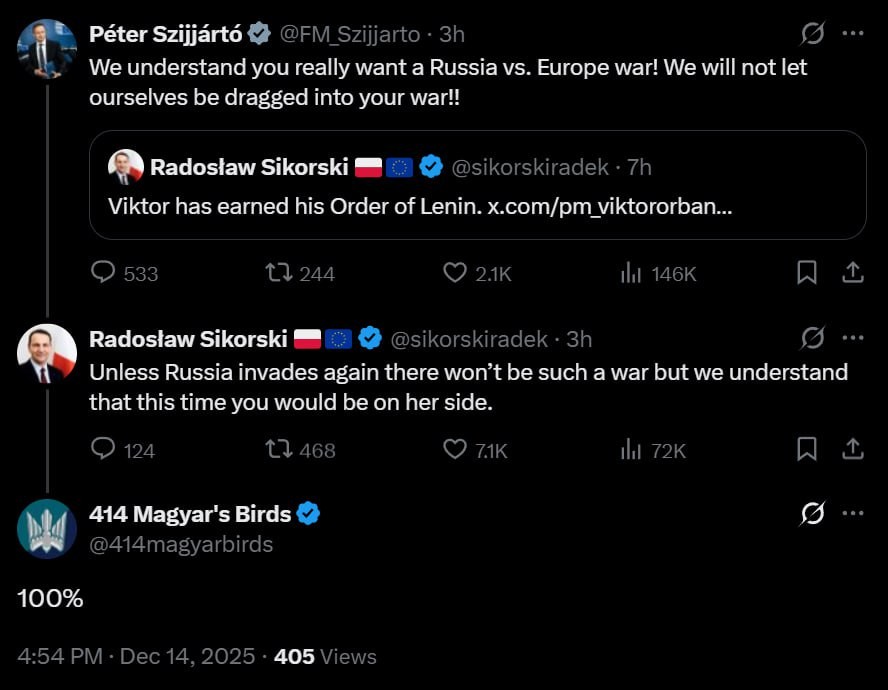This screenshot has height=690, width=888.
Task: Bookmark Péter Szijjártó's tweet
Action: [807, 273]
